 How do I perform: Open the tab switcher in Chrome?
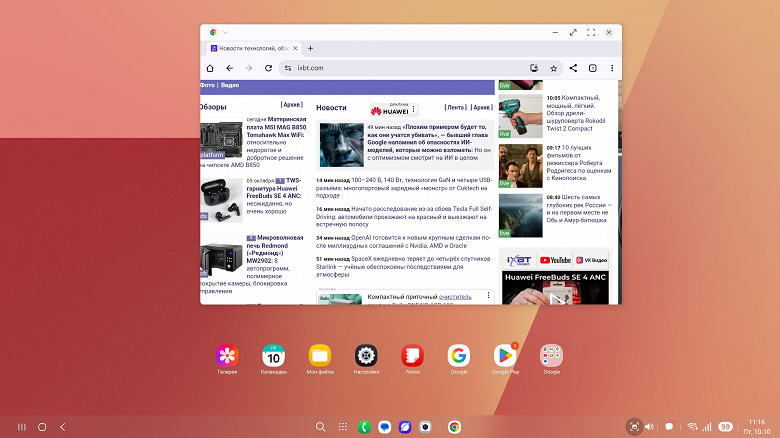[592, 68]
